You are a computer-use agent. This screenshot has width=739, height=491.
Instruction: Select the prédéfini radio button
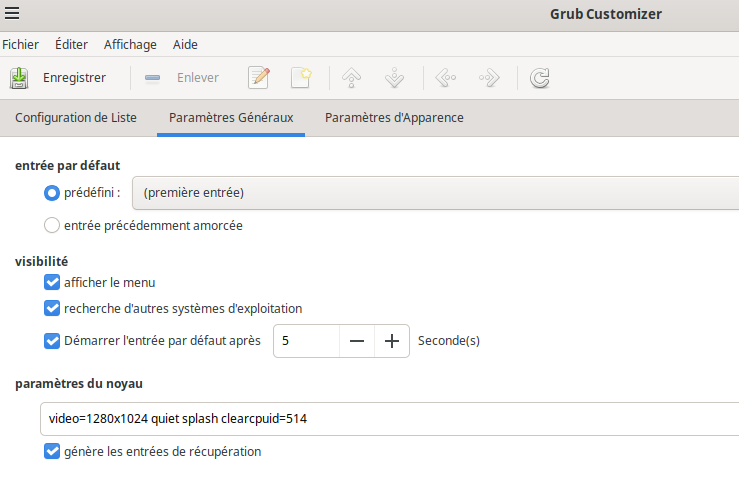click(x=52, y=193)
